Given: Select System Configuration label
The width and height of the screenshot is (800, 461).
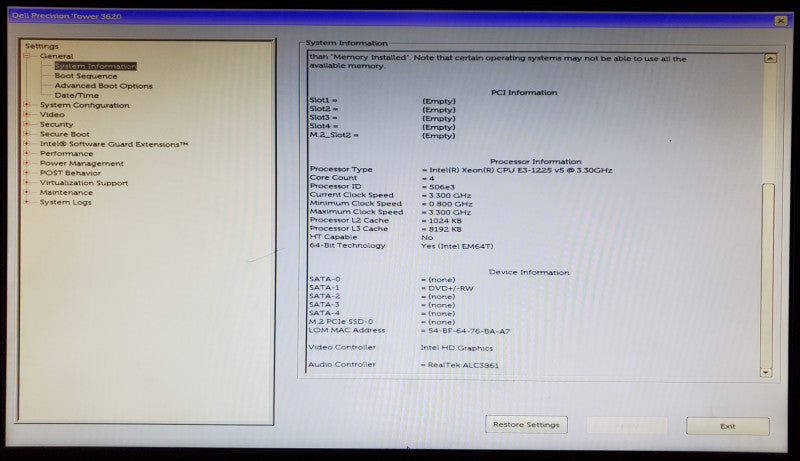Looking at the screenshot, I should click(85, 105).
